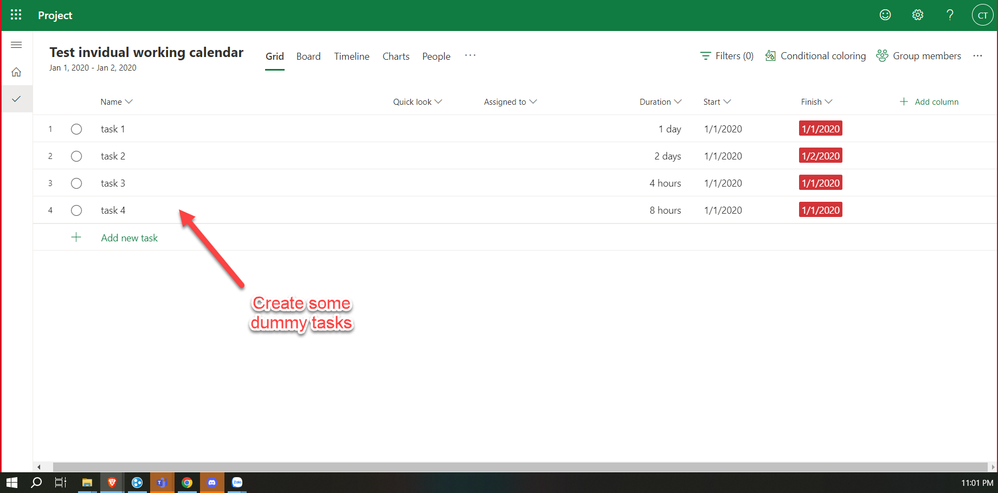The height and width of the screenshot is (493, 998).
Task: Open Zoom from taskbar
Action: tap(237, 483)
